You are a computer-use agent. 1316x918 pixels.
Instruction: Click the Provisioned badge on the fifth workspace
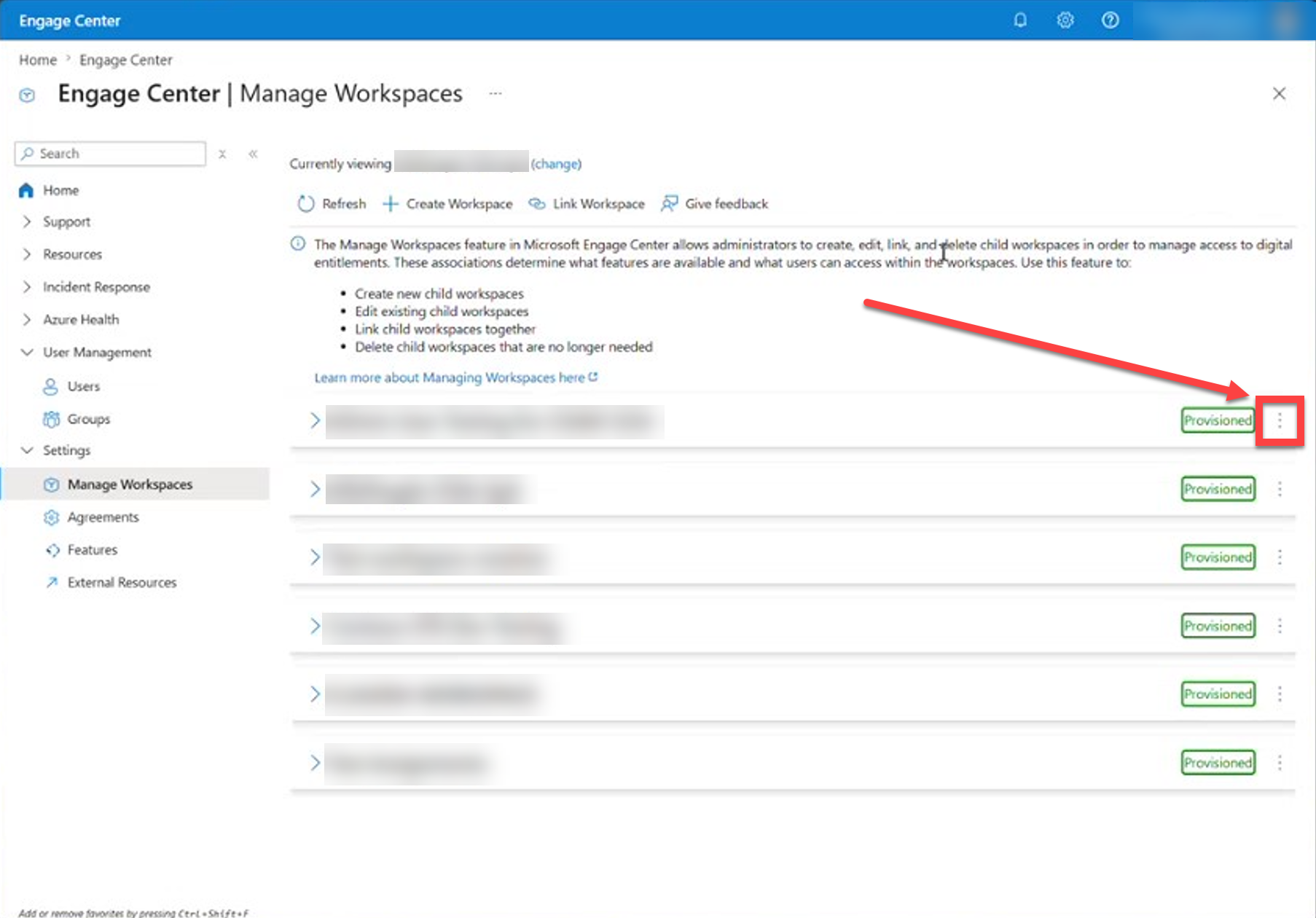click(x=1218, y=694)
